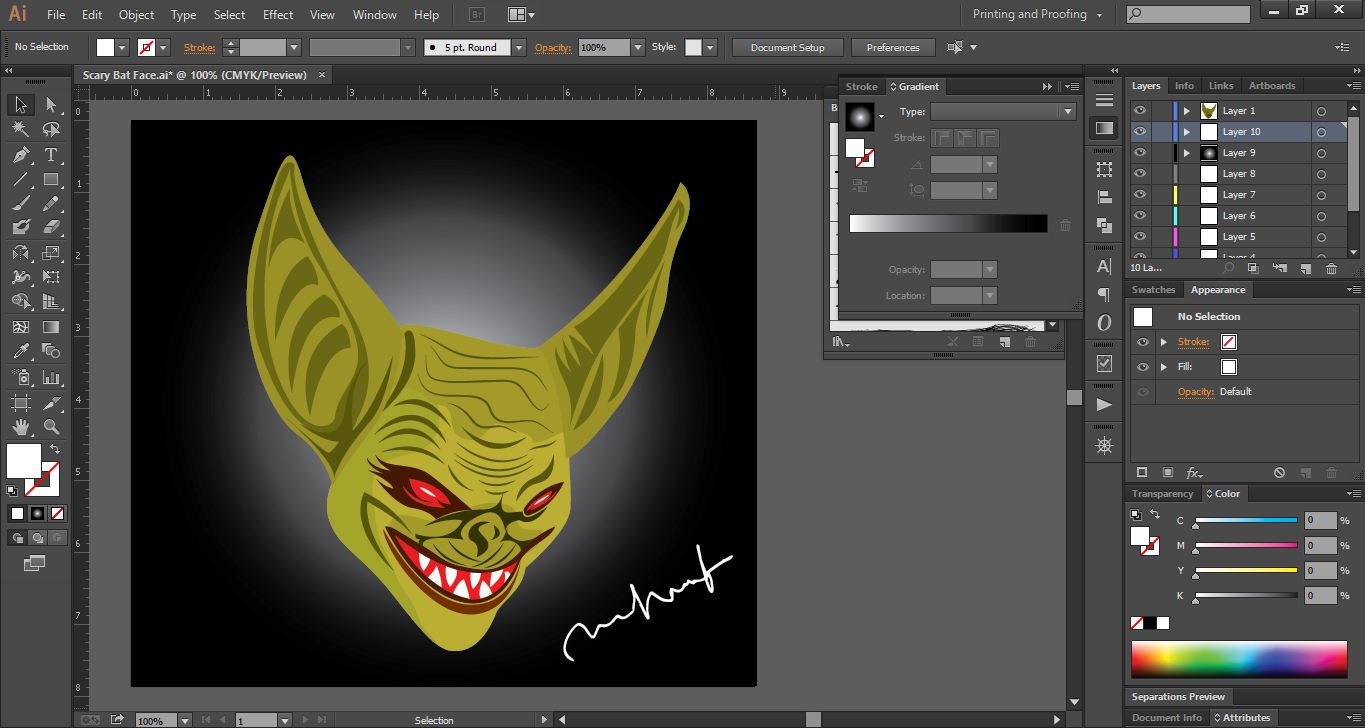The image size is (1365, 728).
Task: Select the Hand tool
Action: 20,428
